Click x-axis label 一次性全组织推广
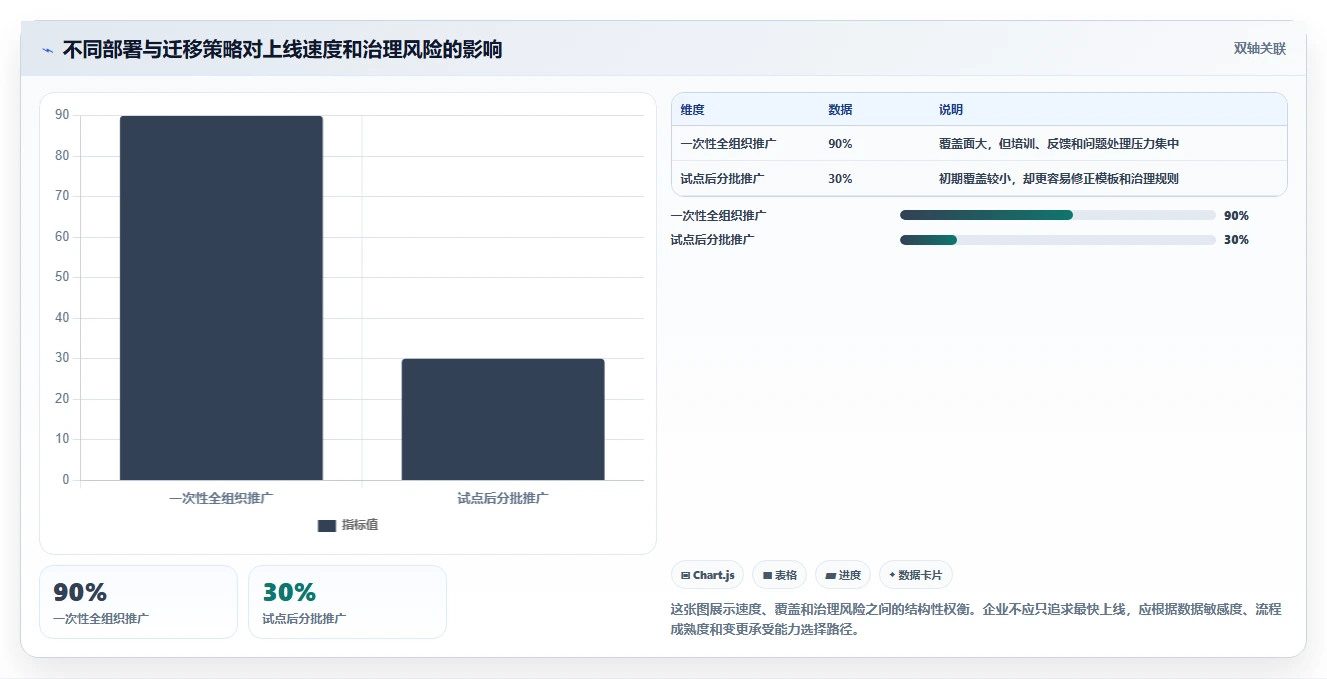This screenshot has height=679, width=1327. 221,497
